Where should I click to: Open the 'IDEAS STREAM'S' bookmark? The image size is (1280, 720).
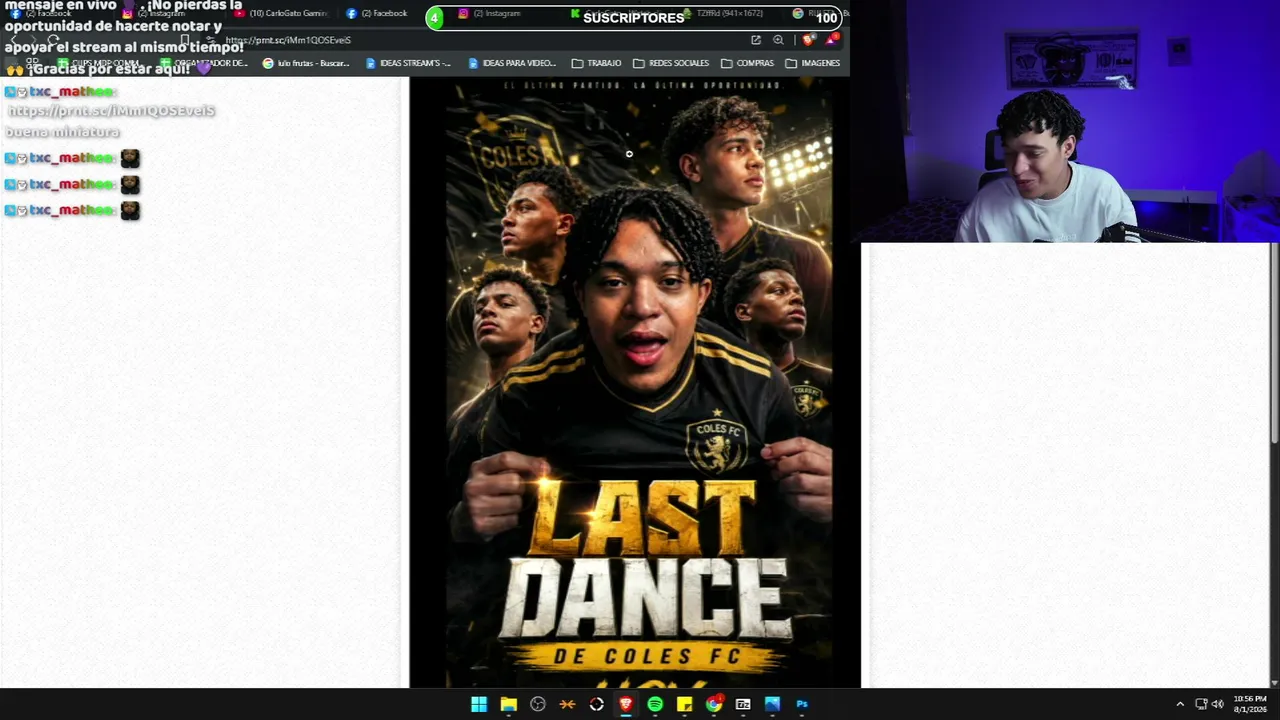[408, 63]
